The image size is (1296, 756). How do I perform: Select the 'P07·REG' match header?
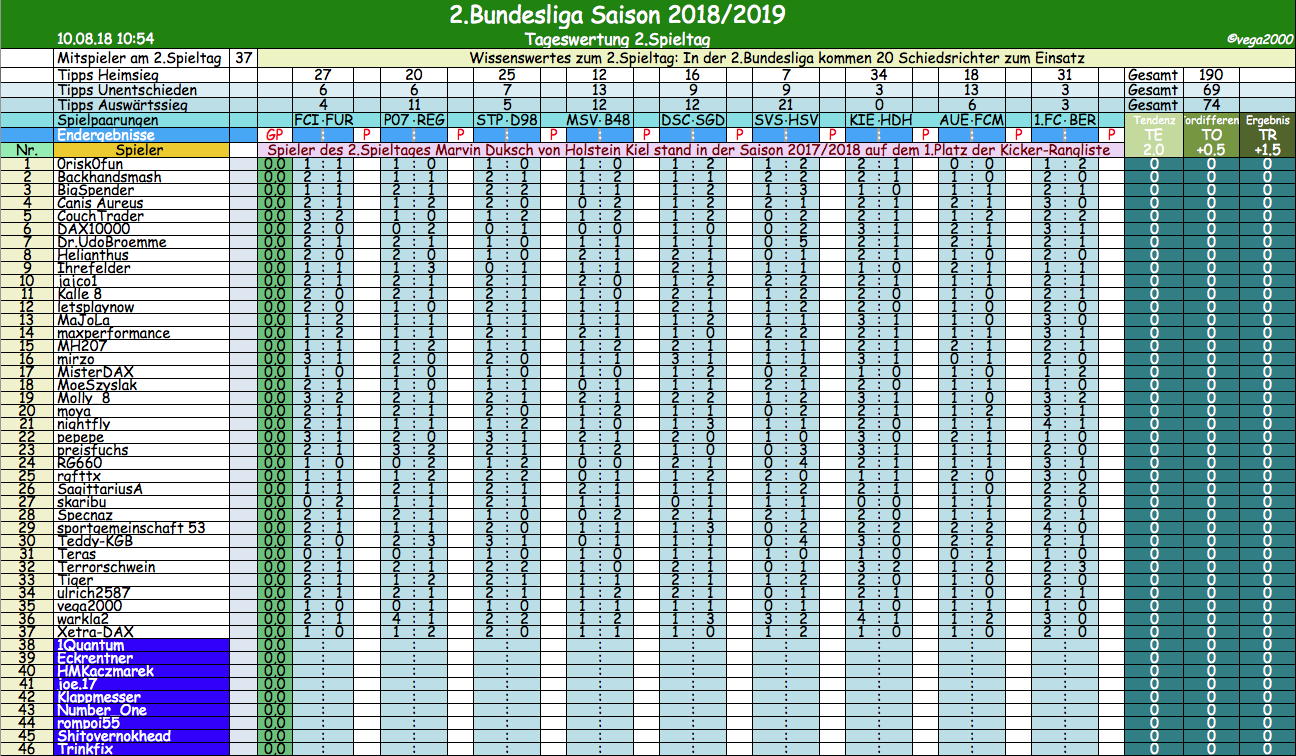tap(414, 119)
